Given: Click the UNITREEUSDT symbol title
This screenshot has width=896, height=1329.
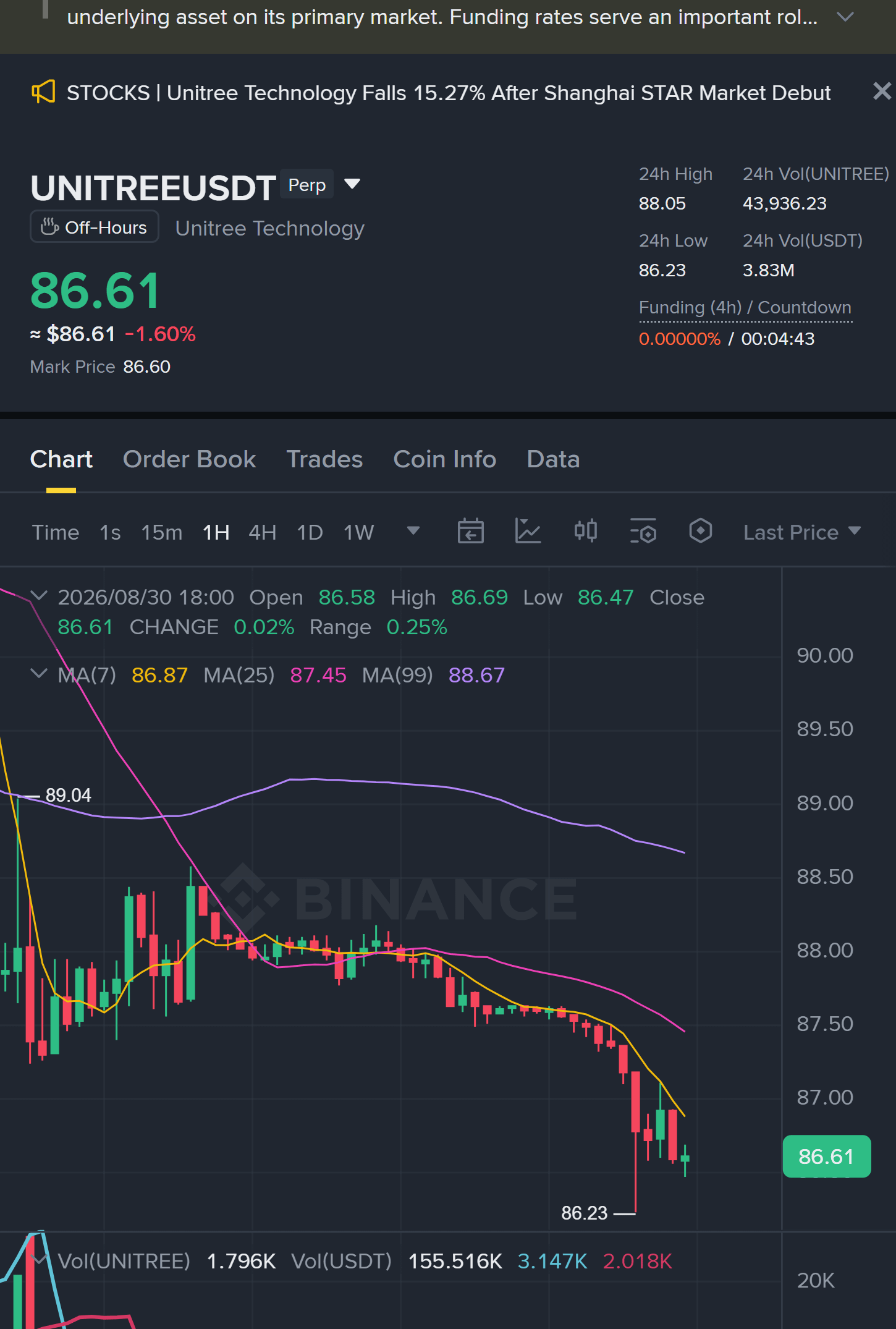Looking at the screenshot, I should point(153,187).
